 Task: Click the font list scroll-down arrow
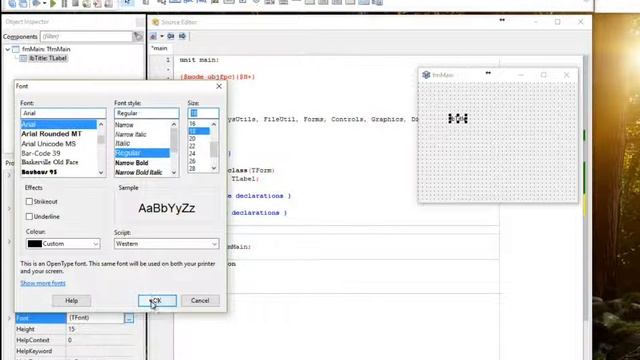click(101, 173)
